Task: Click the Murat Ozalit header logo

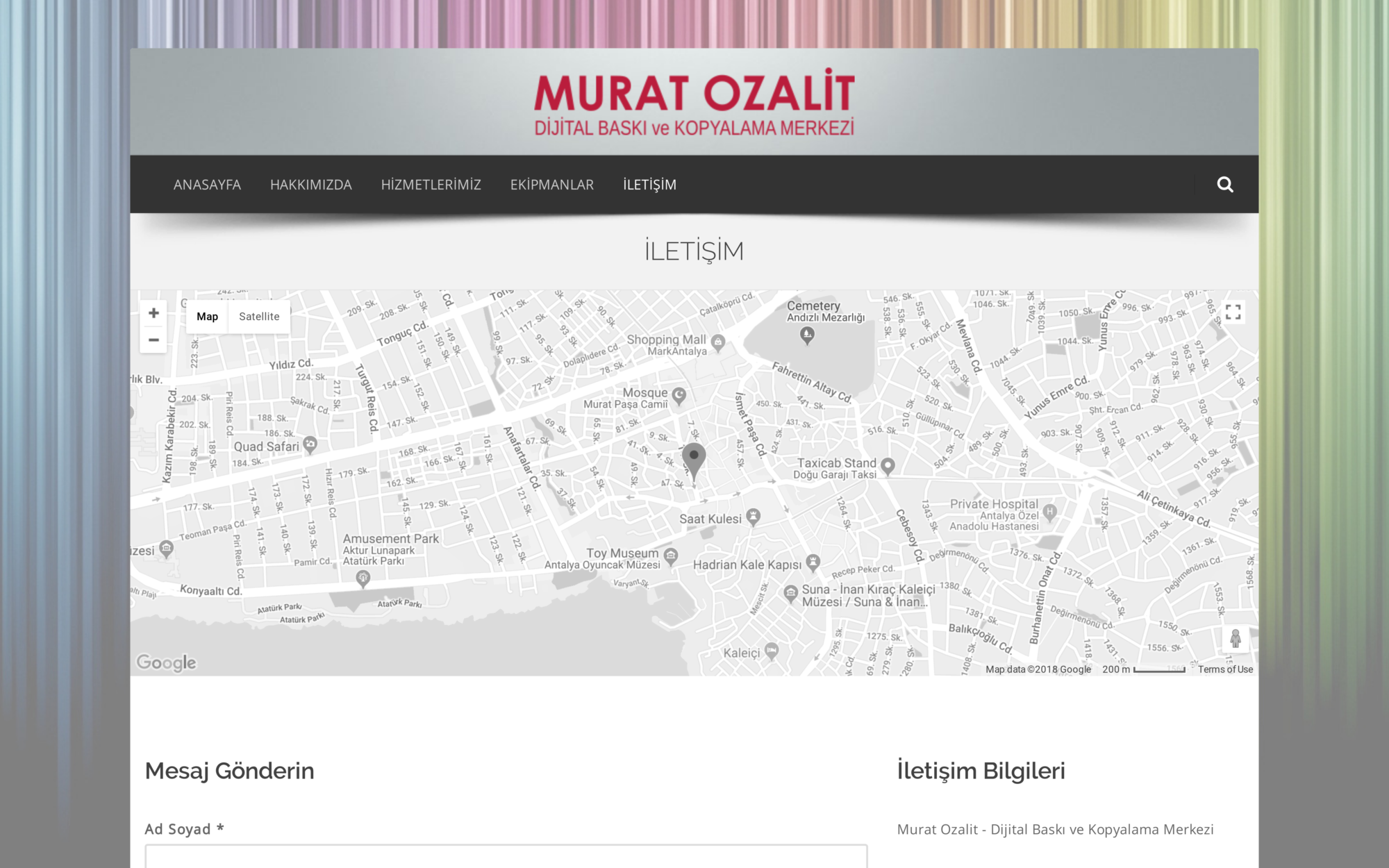Action: 694,102
